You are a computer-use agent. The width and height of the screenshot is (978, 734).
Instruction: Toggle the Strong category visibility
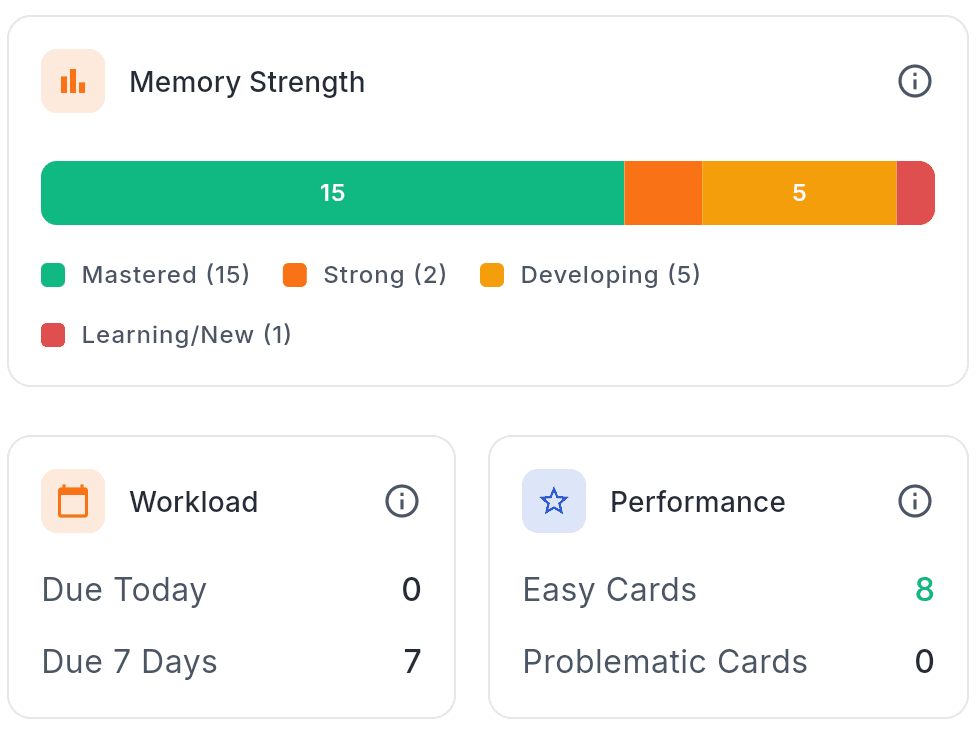pos(365,274)
